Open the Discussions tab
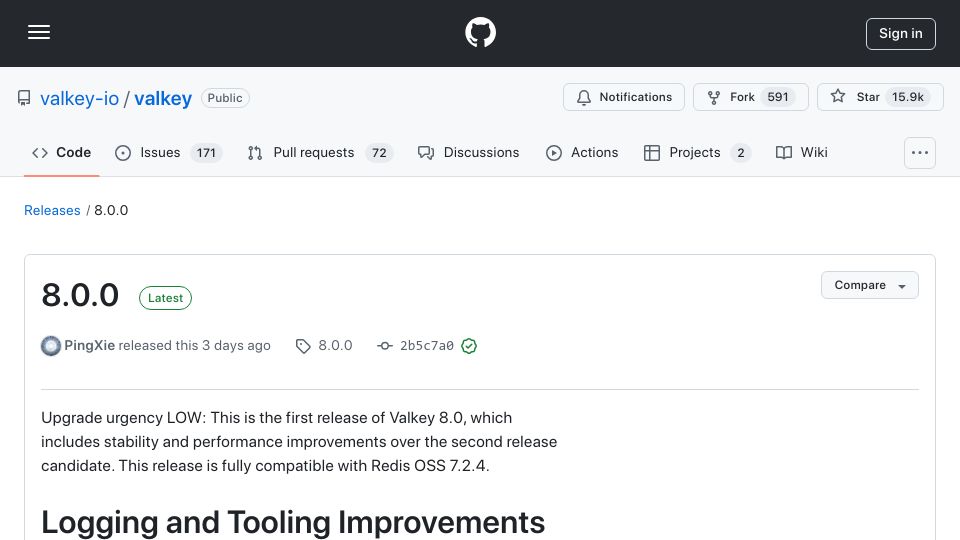This screenshot has width=960, height=540. tap(468, 152)
